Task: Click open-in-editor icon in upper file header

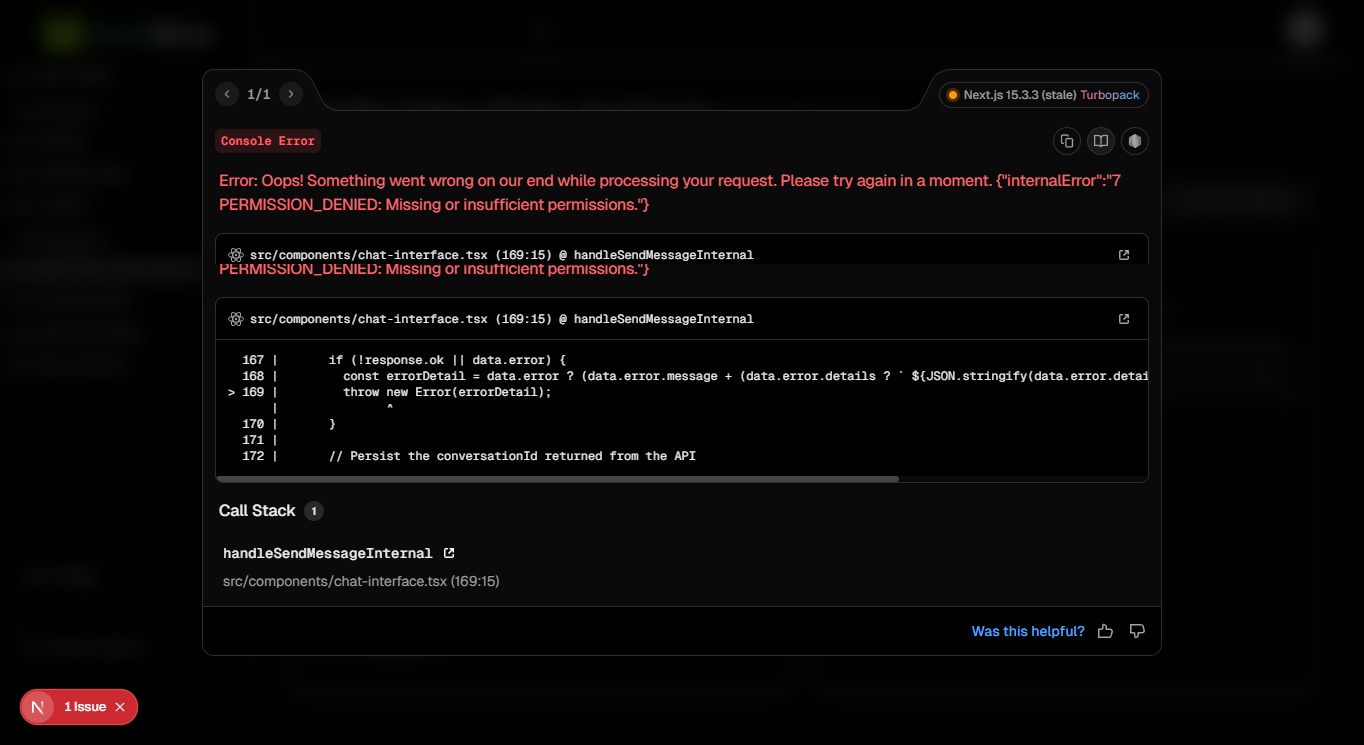Action: click(x=1124, y=255)
